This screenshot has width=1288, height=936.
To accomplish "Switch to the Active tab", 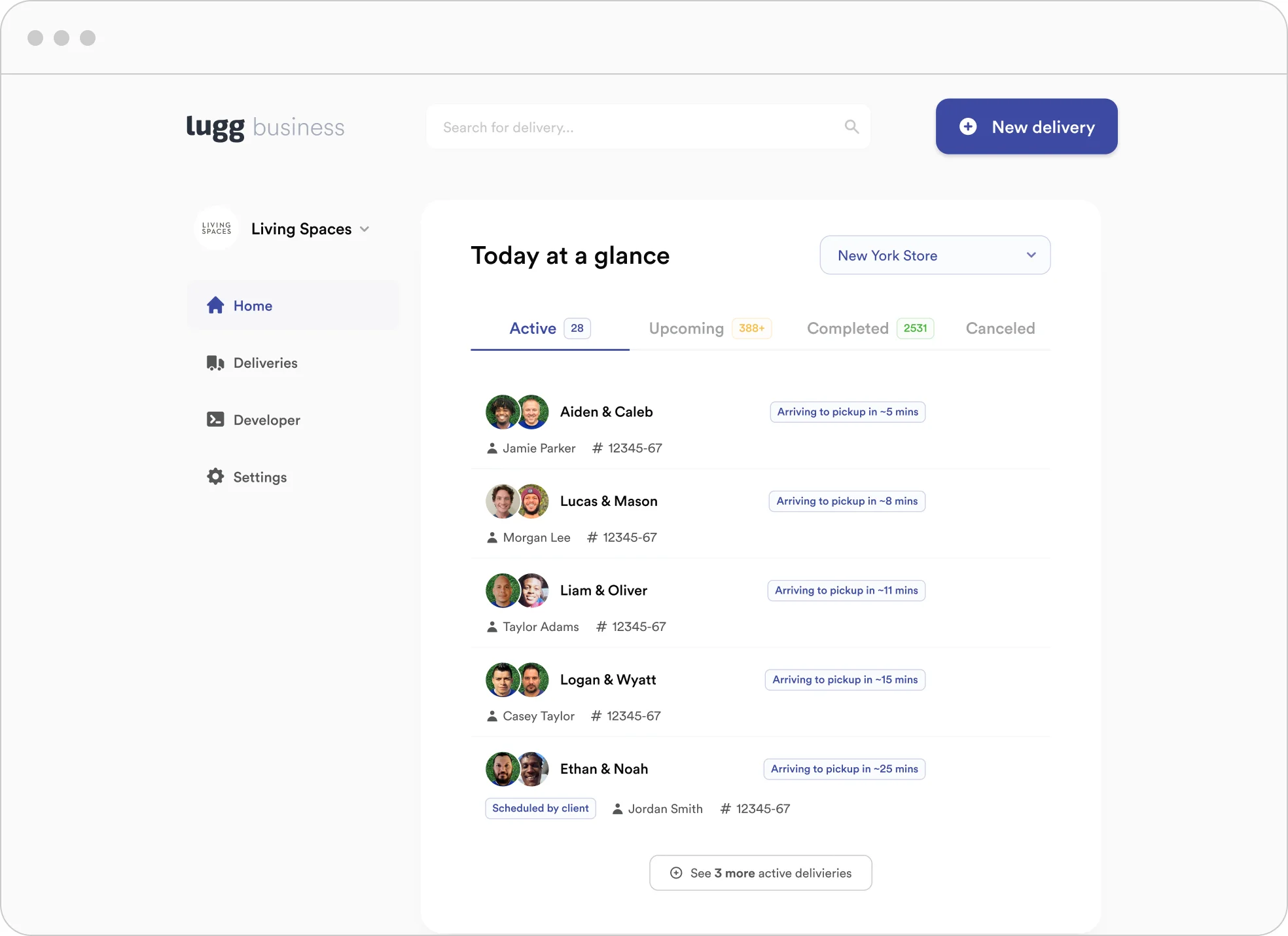I will tap(550, 329).
